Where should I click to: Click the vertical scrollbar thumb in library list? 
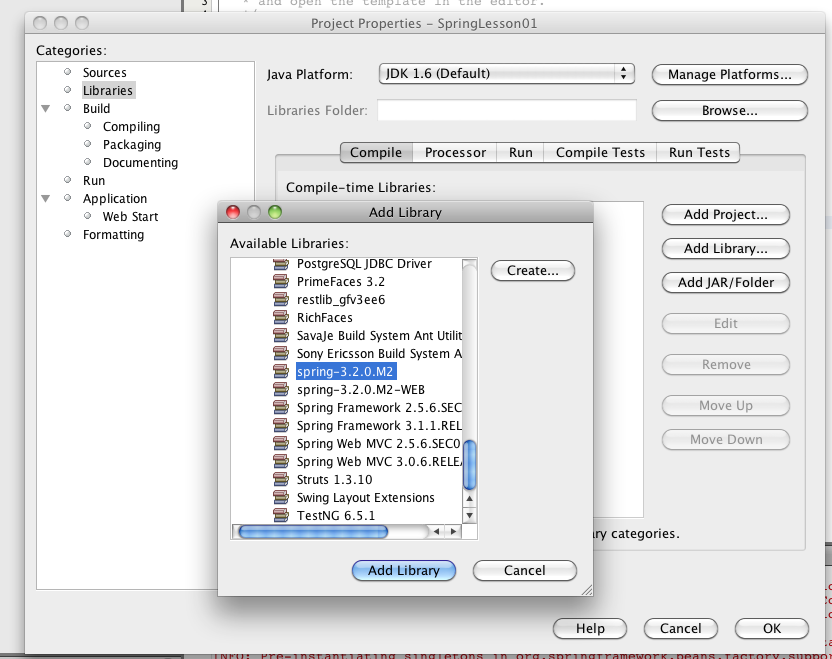point(470,465)
